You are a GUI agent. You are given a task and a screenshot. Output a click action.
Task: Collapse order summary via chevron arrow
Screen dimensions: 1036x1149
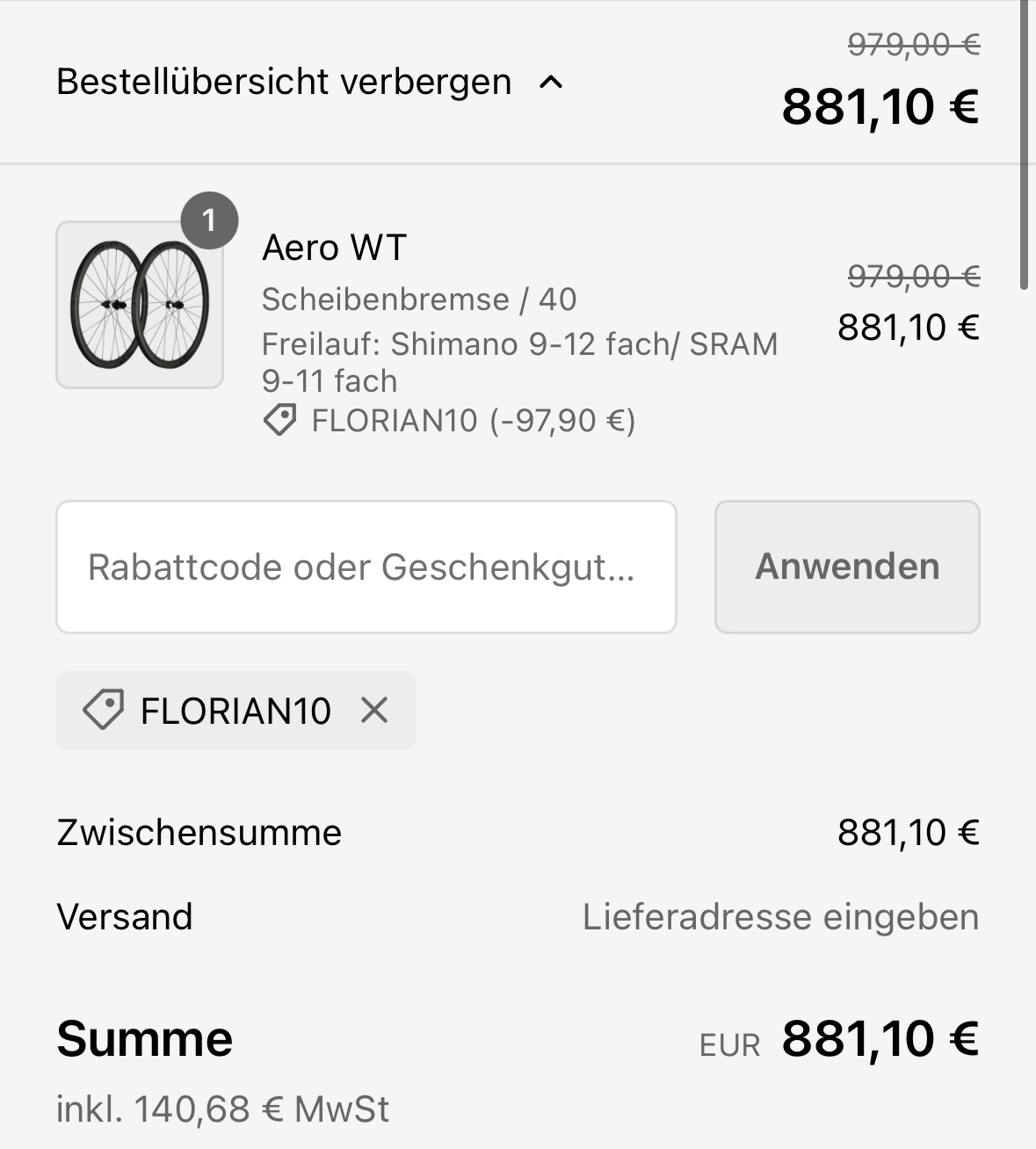(551, 83)
